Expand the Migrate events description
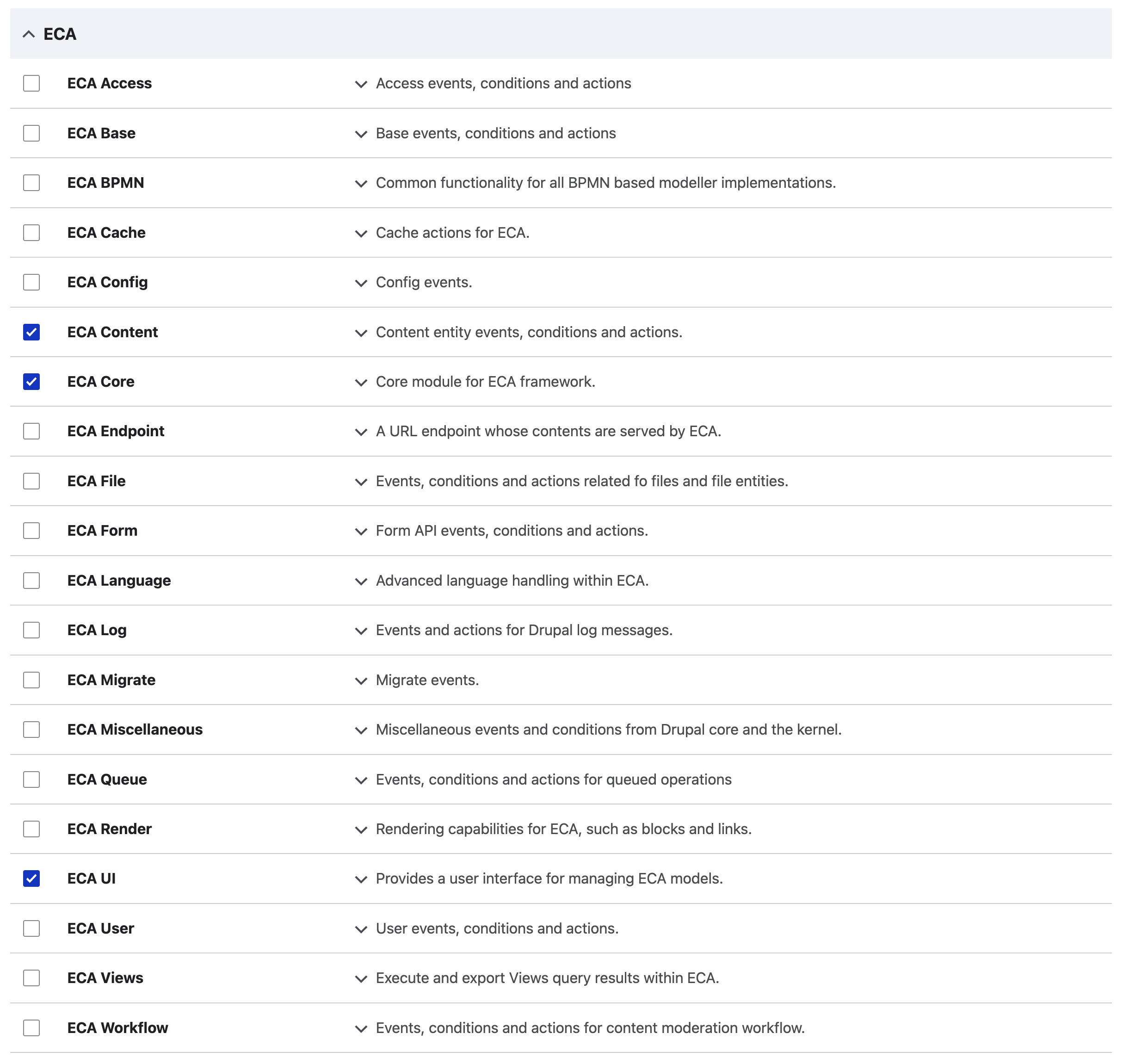 coord(361,680)
